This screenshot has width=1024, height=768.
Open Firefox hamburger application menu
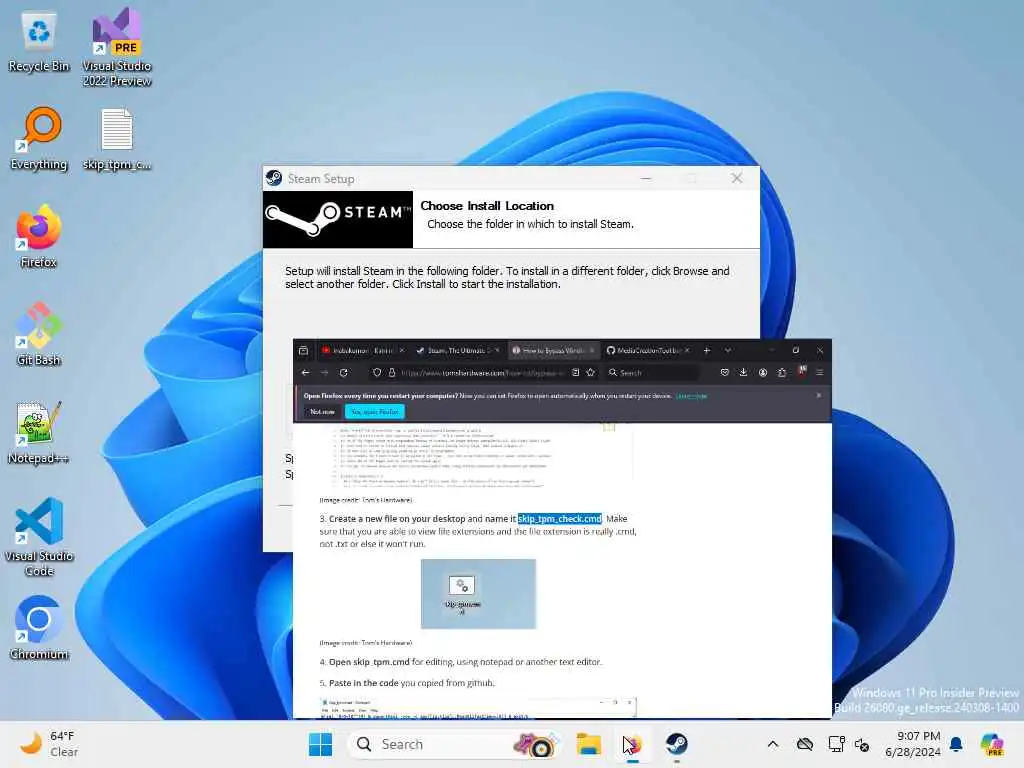coord(820,372)
